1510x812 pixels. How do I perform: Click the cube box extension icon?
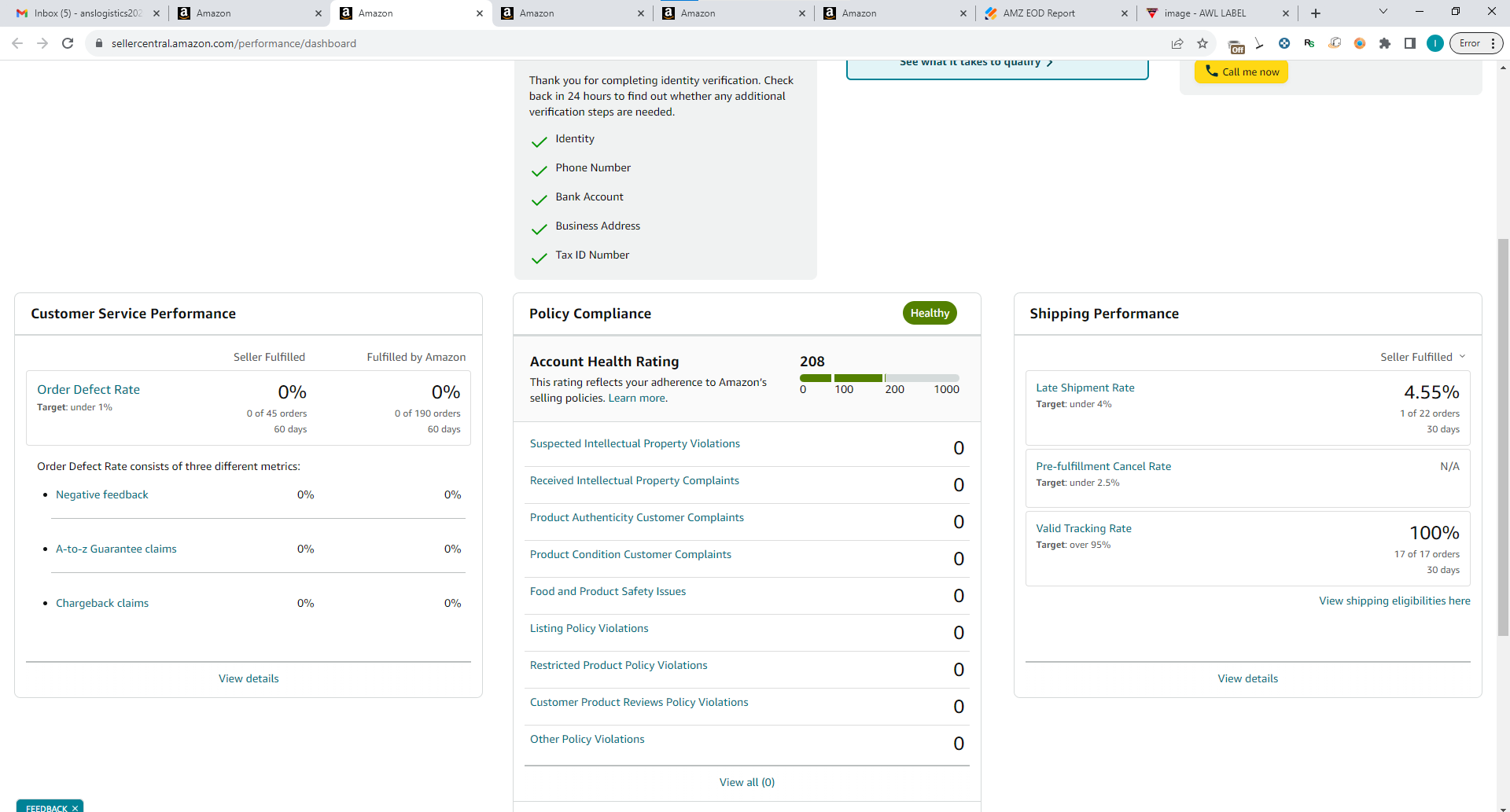1335,43
